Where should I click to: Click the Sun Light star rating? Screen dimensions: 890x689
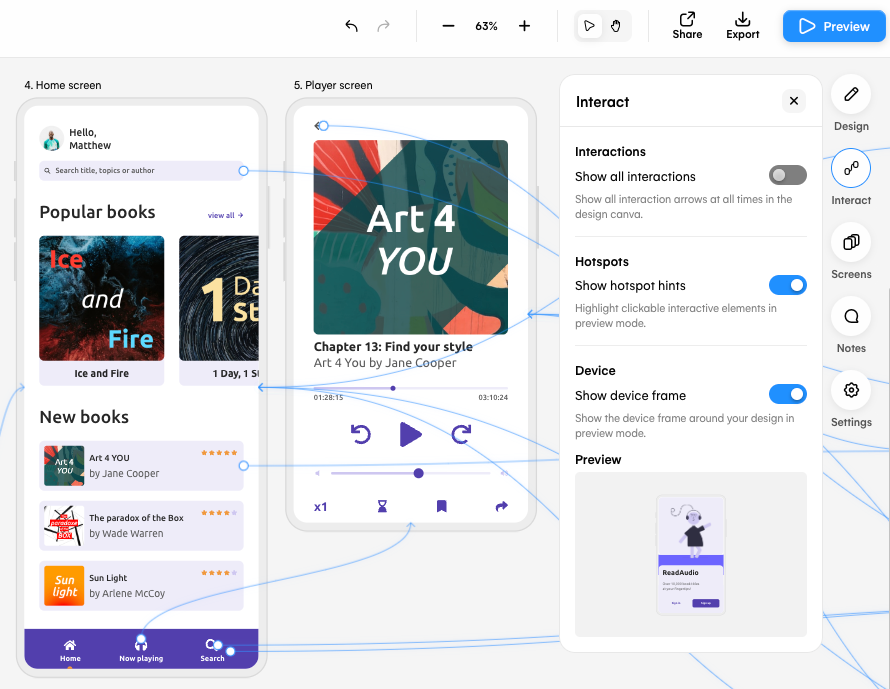tap(219, 573)
